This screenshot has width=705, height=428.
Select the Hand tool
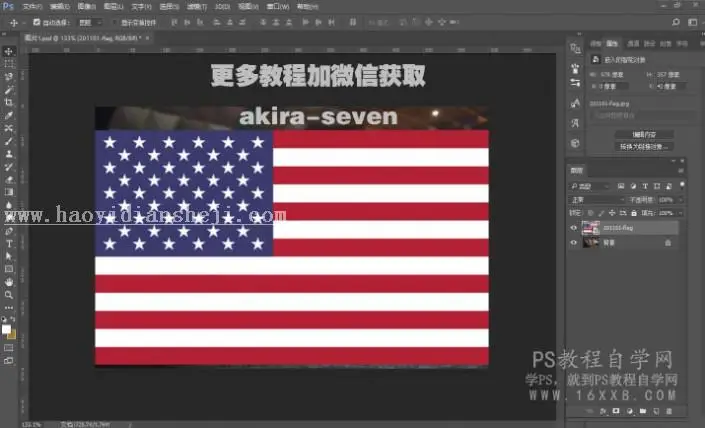(x=9, y=282)
